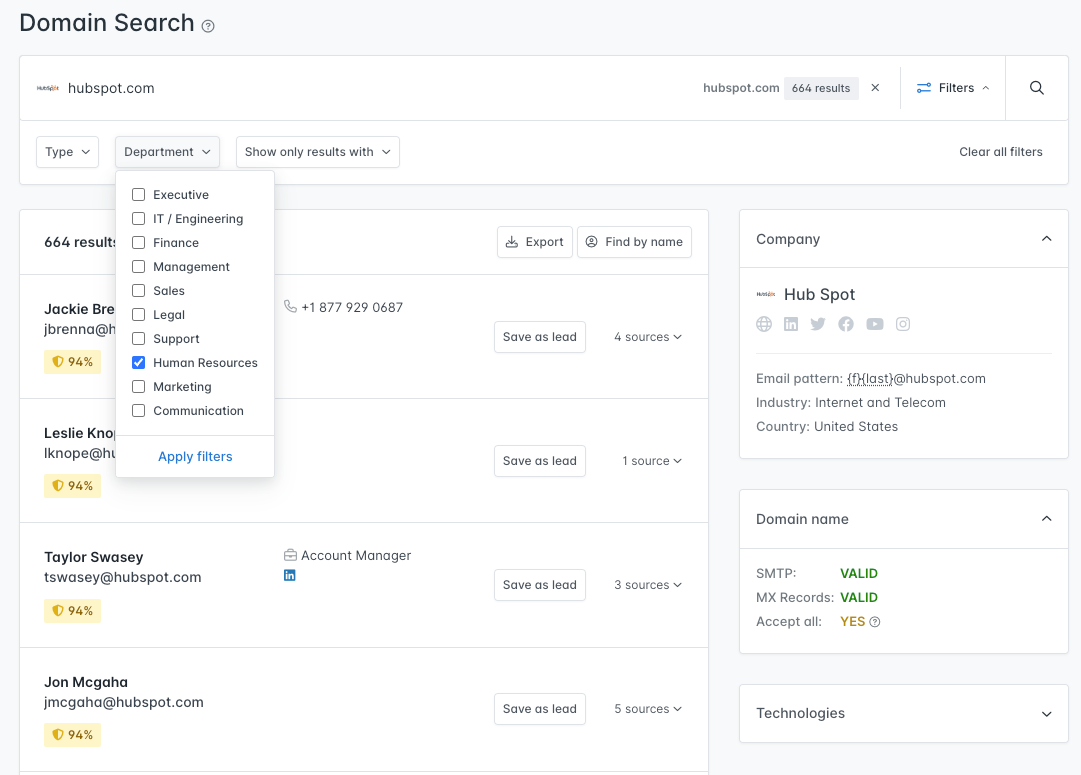
Task: Tick the Finance checkbox
Action: (139, 243)
